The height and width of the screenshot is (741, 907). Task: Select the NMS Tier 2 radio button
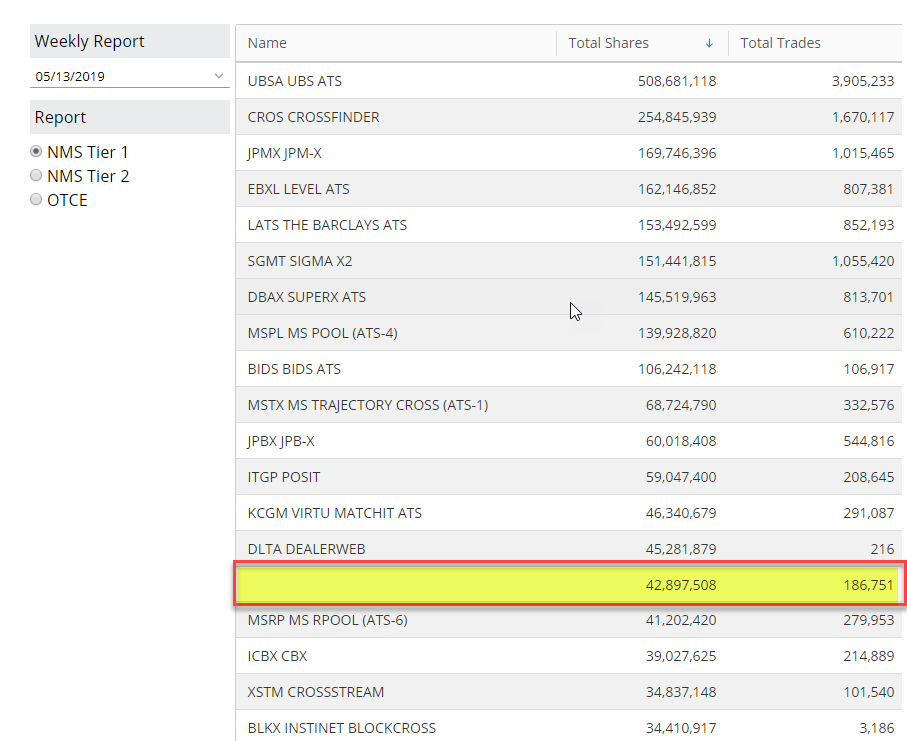tap(37, 176)
